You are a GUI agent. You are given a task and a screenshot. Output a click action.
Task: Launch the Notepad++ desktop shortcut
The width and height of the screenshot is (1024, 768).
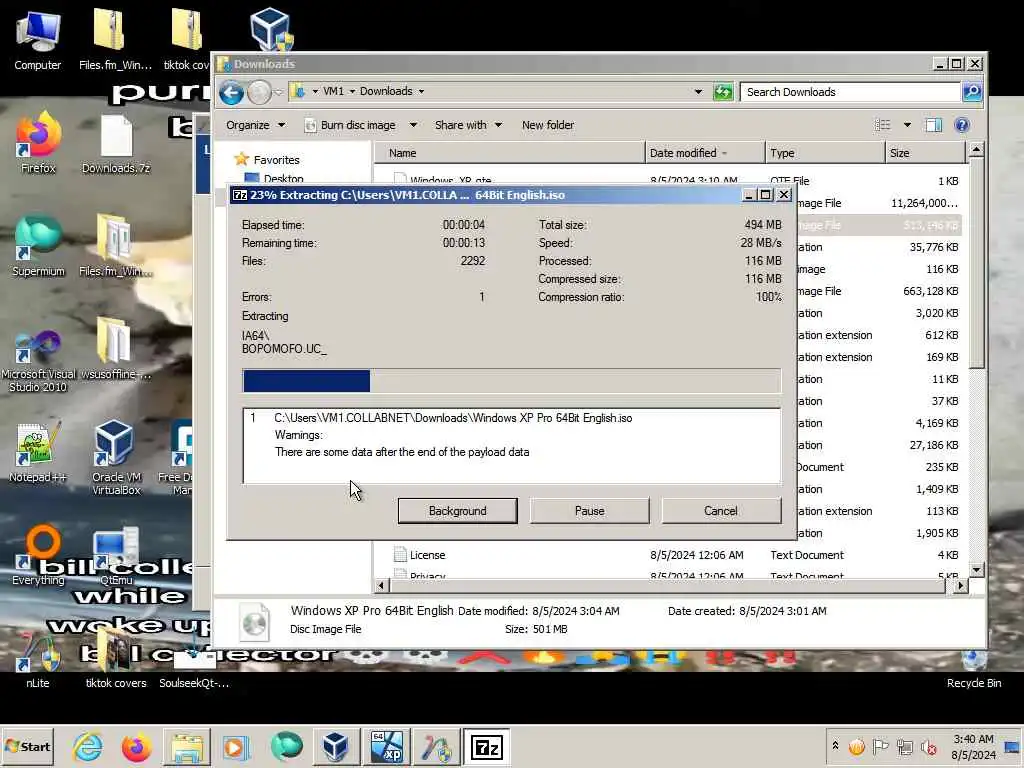tap(38, 453)
